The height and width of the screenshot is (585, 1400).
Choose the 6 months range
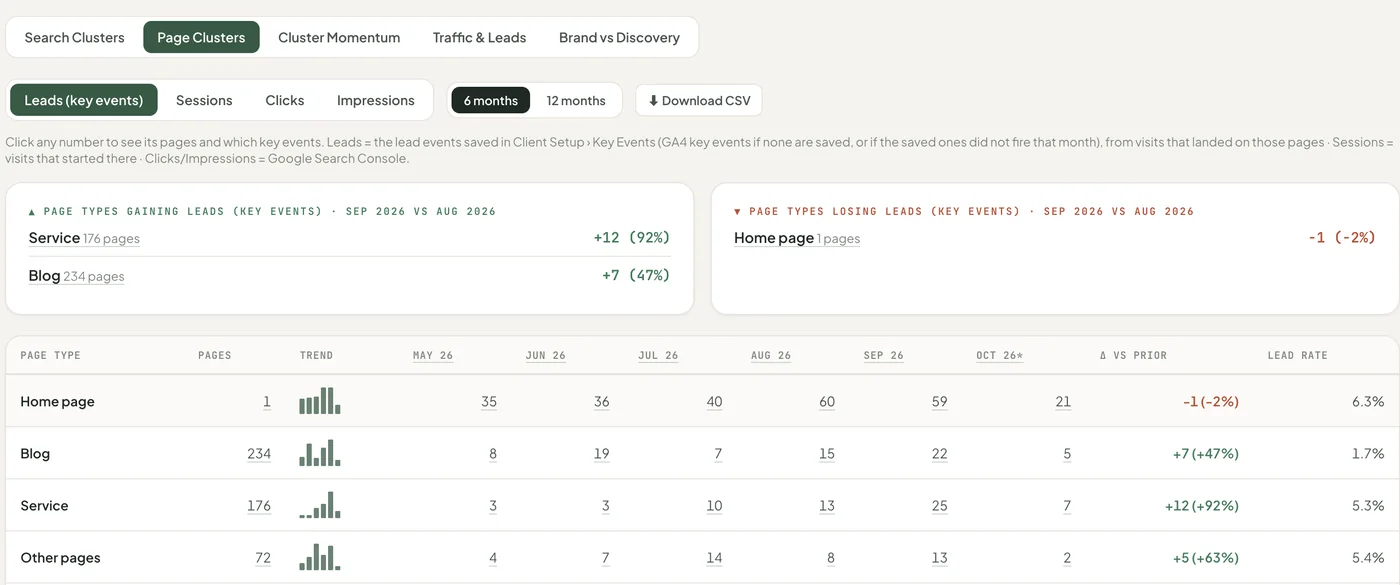tap(491, 100)
